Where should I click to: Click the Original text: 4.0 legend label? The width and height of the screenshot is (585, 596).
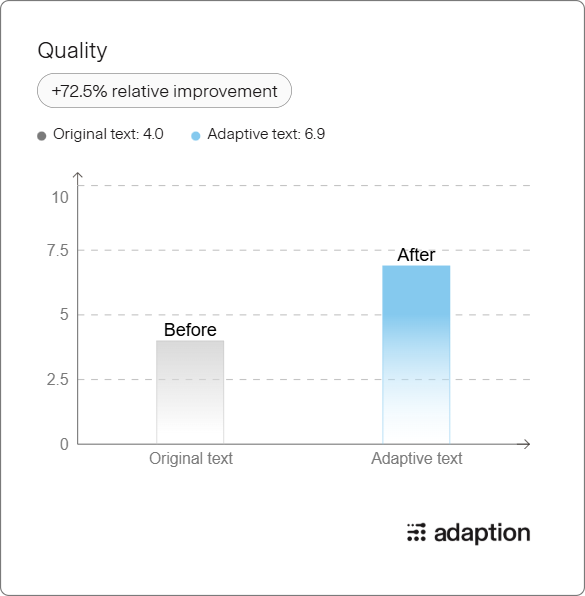pyautogui.click(x=108, y=134)
